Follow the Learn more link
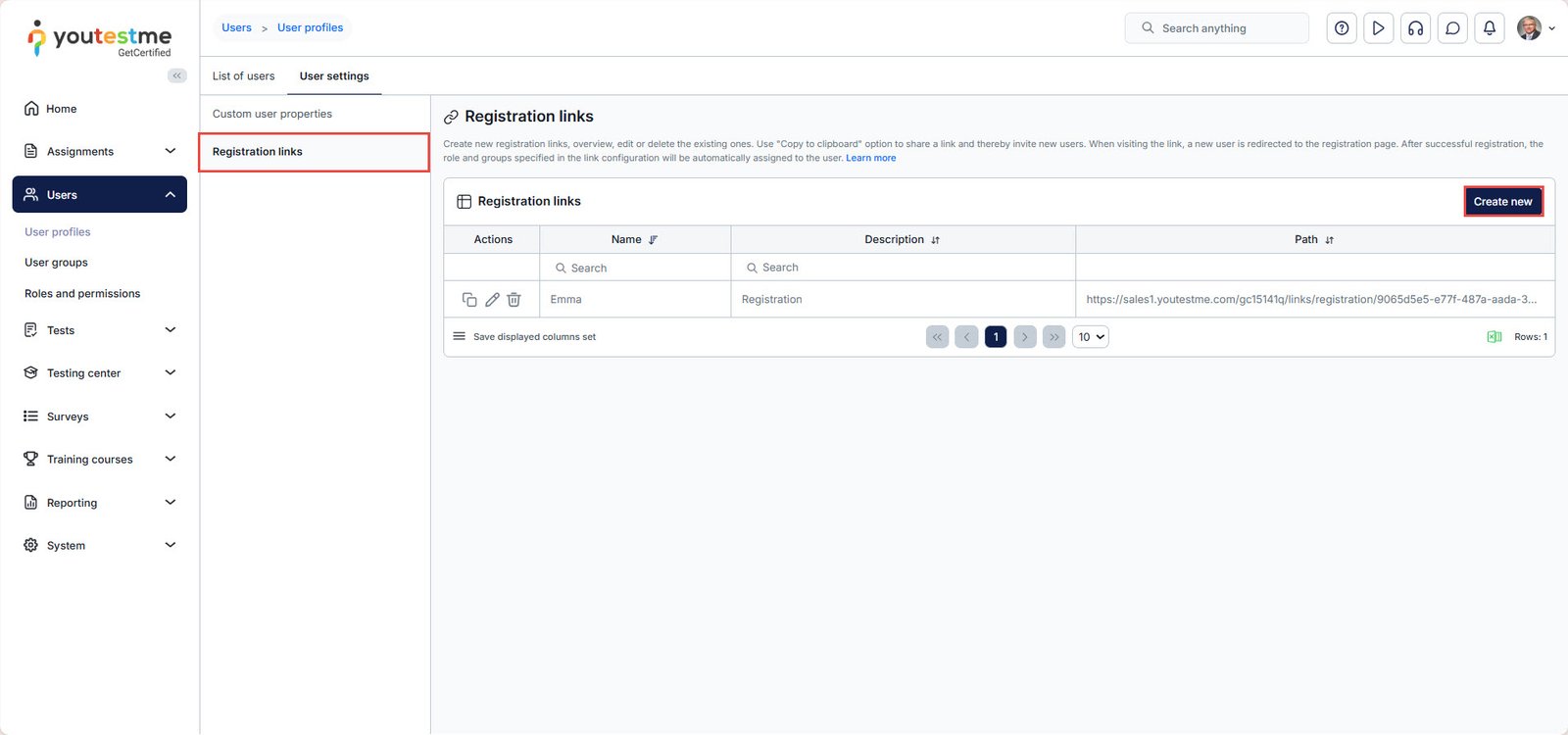 click(x=870, y=158)
